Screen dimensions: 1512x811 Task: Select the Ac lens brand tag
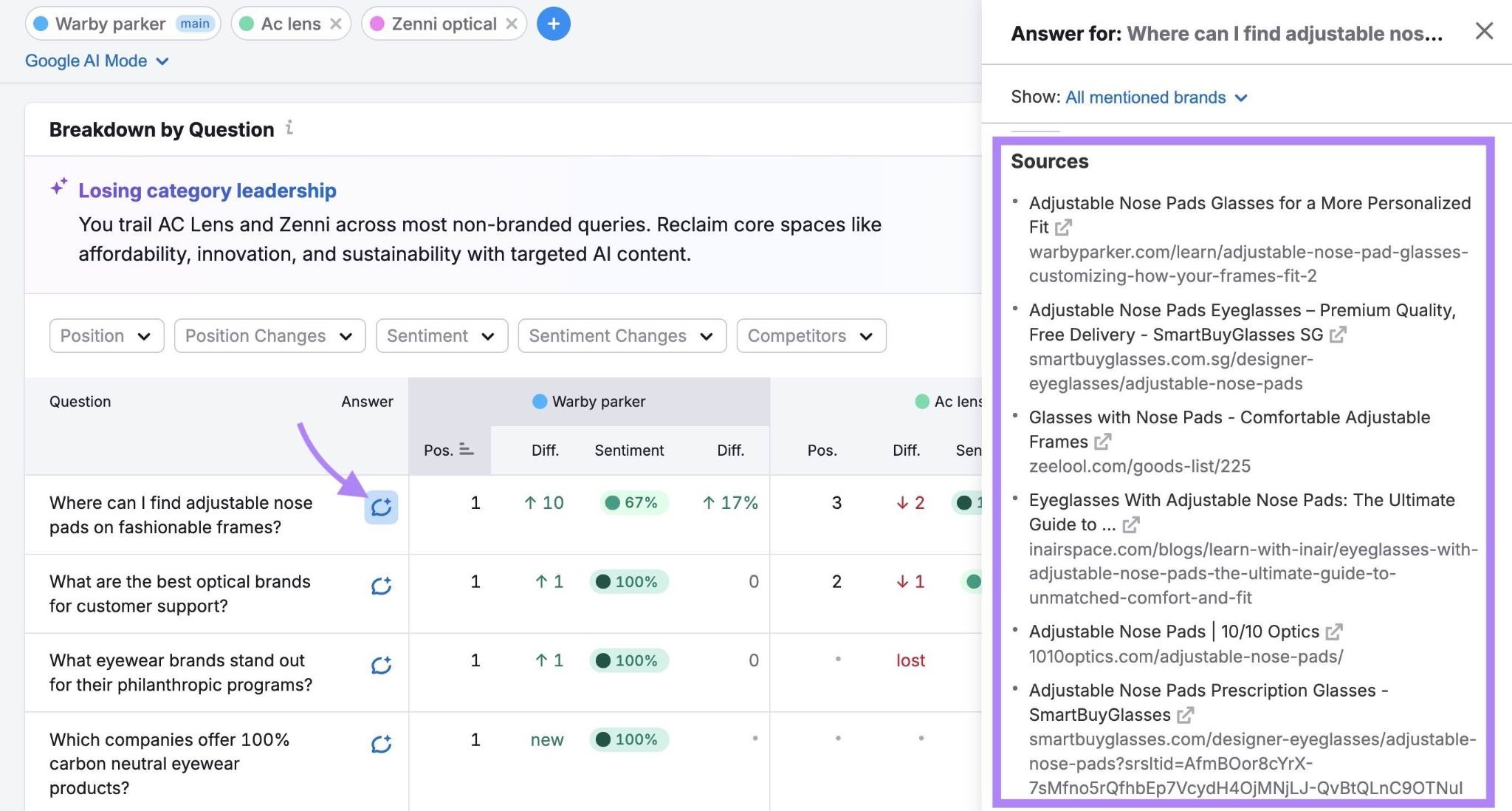(290, 24)
